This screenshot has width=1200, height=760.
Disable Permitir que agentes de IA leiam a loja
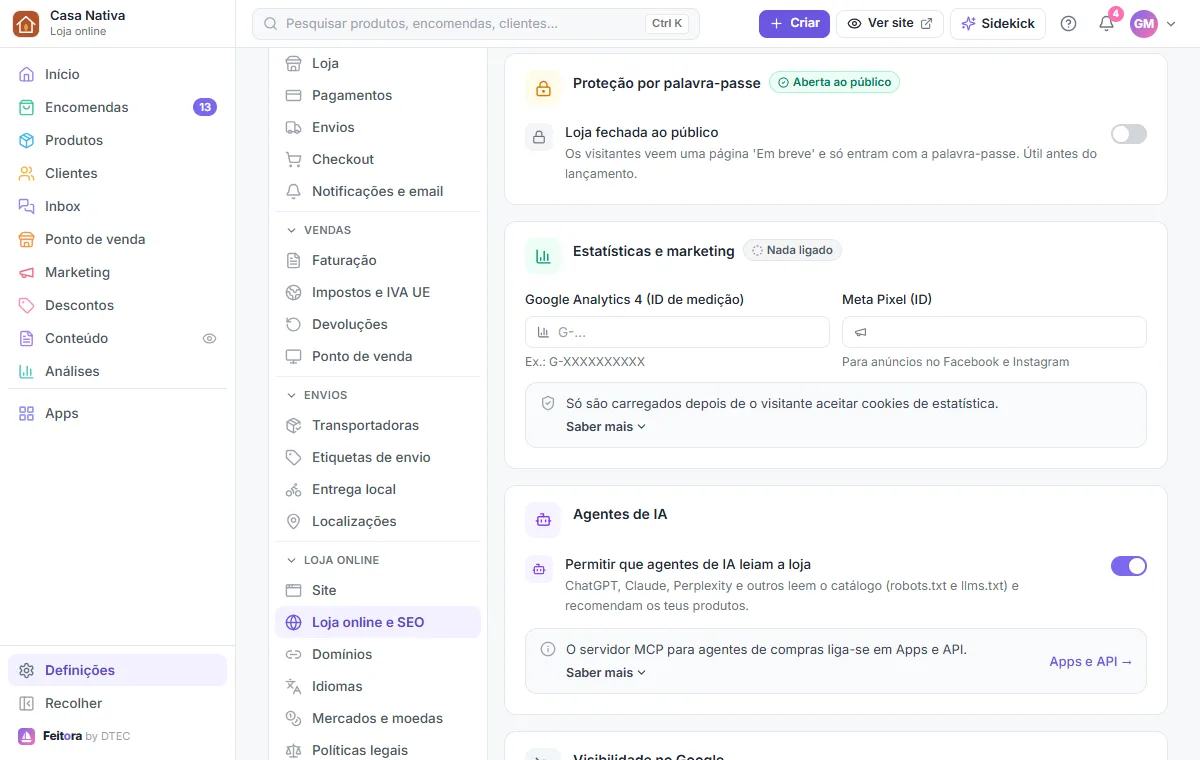pyautogui.click(x=1129, y=566)
